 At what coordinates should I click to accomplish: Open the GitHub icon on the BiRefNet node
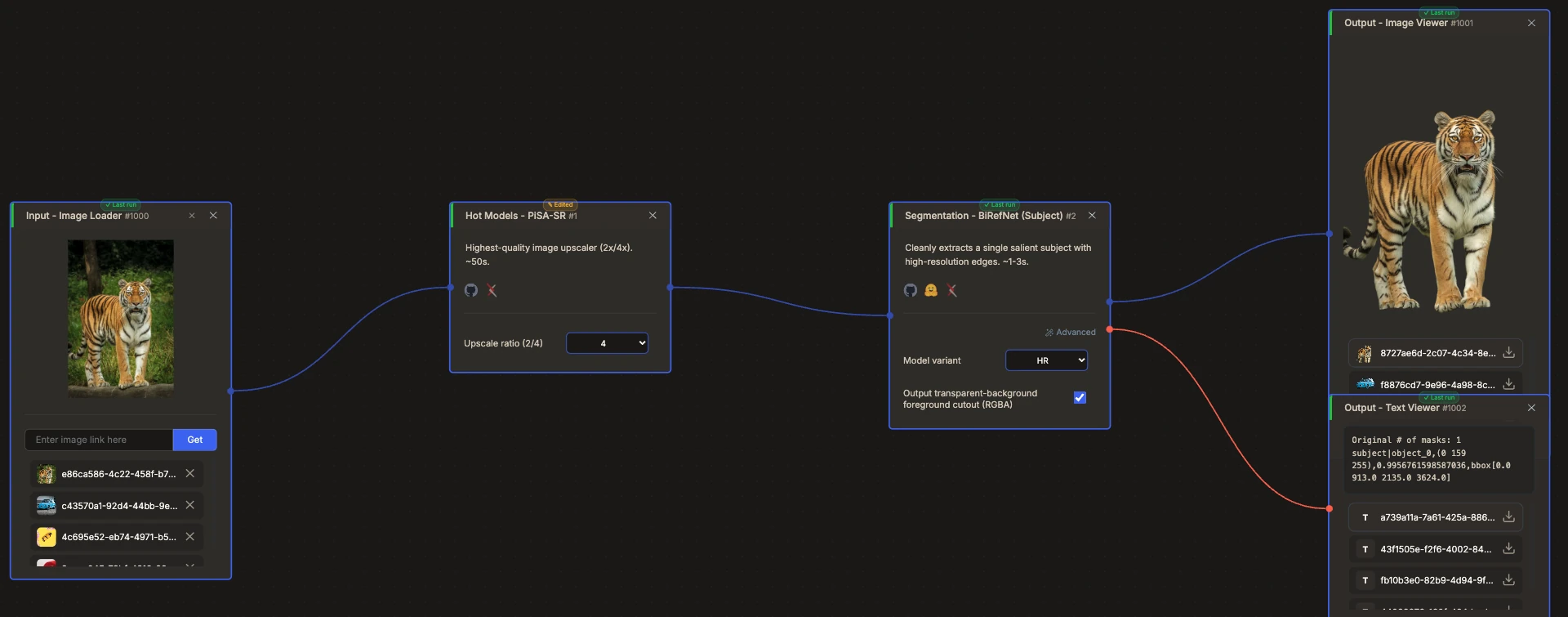pos(911,290)
